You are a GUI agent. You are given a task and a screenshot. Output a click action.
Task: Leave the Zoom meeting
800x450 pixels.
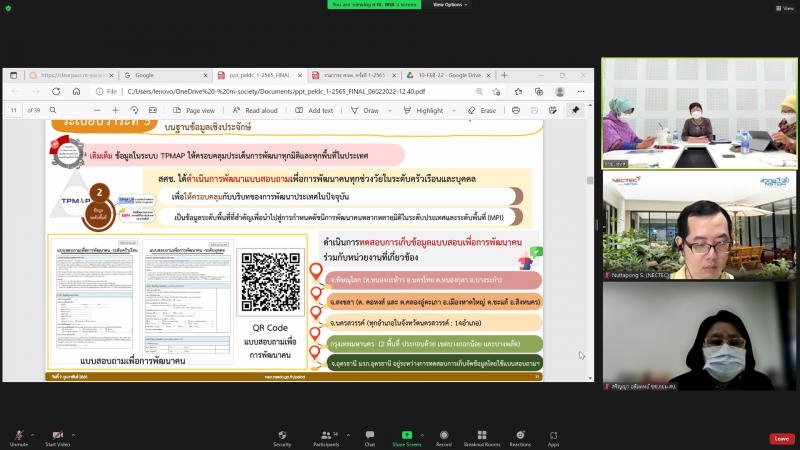point(782,438)
